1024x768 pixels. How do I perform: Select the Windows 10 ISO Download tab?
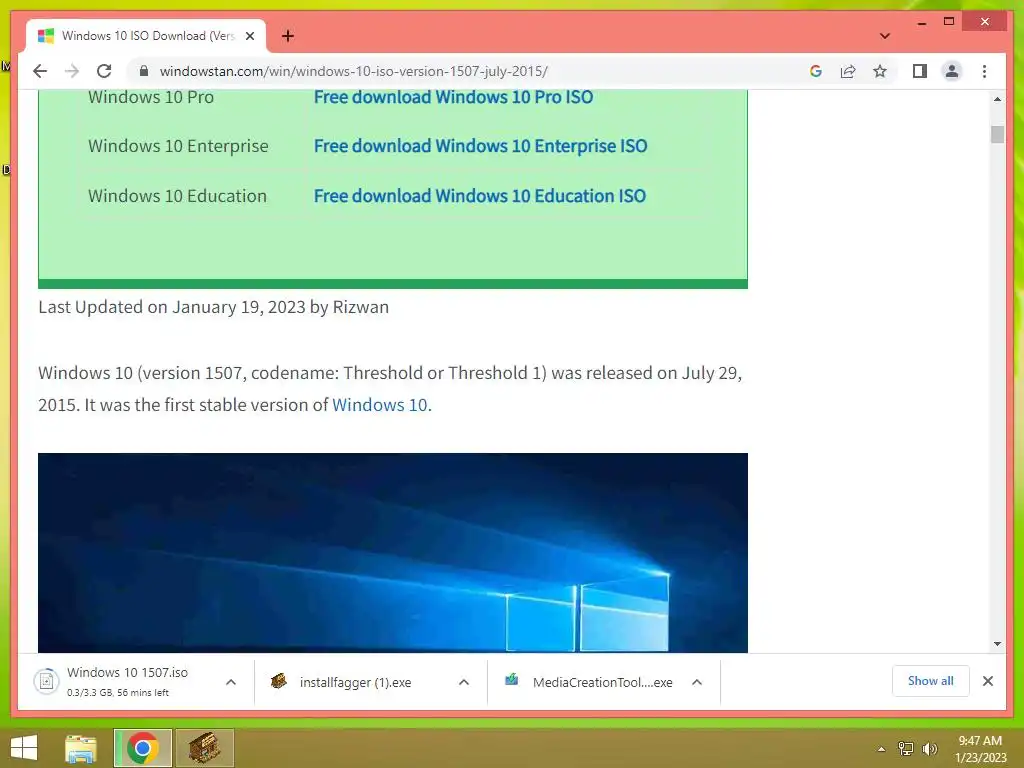pos(146,36)
